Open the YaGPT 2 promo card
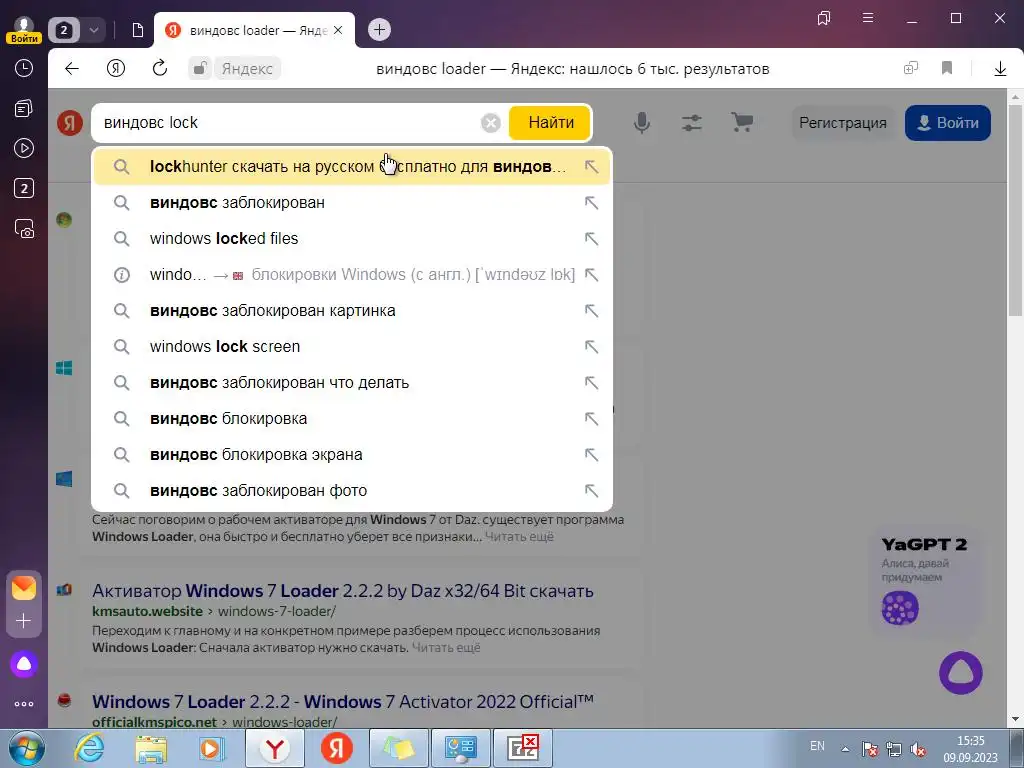The image size is (1024, 768). (x=925, y=580)
